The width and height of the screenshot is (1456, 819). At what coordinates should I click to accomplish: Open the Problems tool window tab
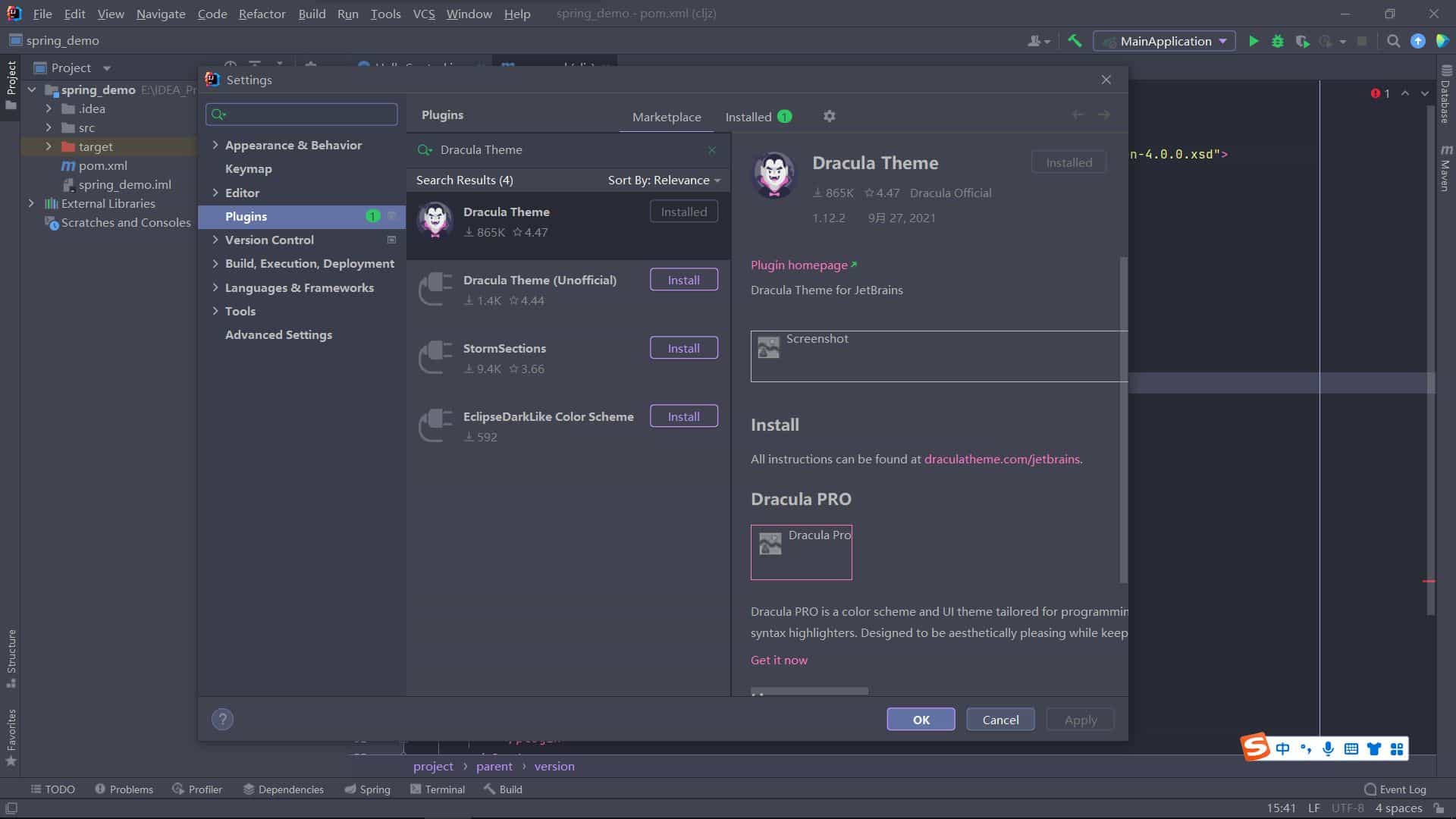124,789
